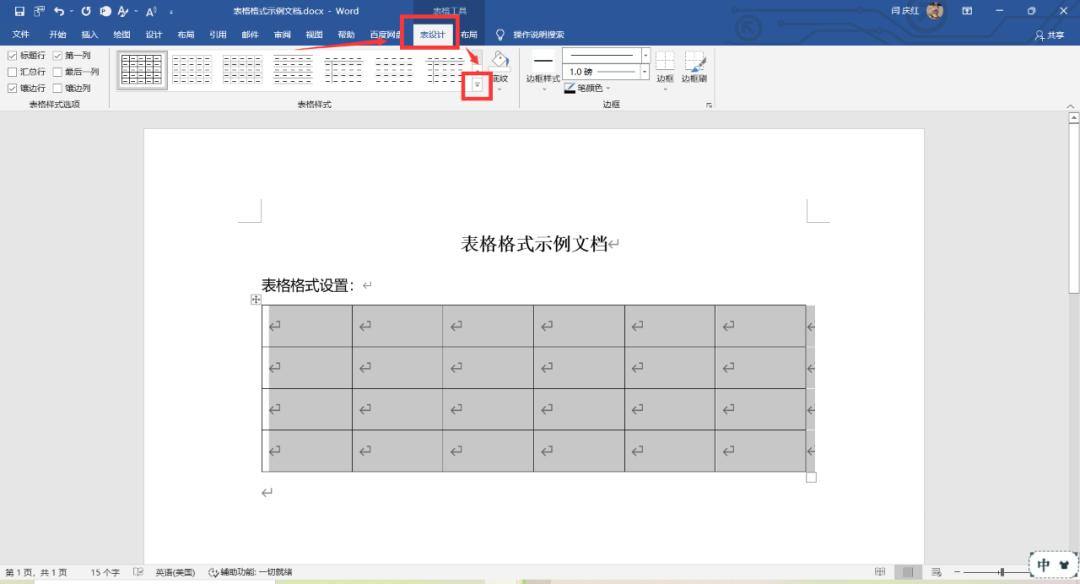Open the 文件 (File) menu
The height and width of the screenshot is (584, 1080).
pos(21,34)
